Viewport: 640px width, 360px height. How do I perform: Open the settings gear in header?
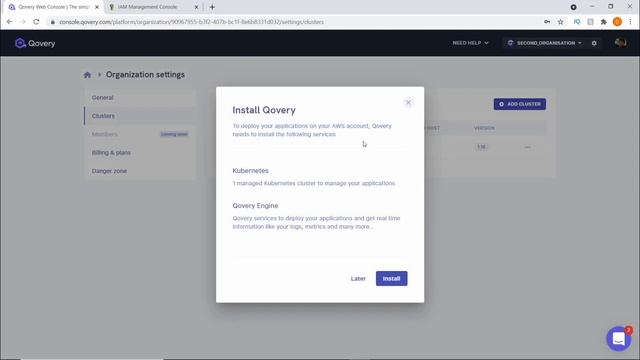pyautogui.click(x=594, y=43)
